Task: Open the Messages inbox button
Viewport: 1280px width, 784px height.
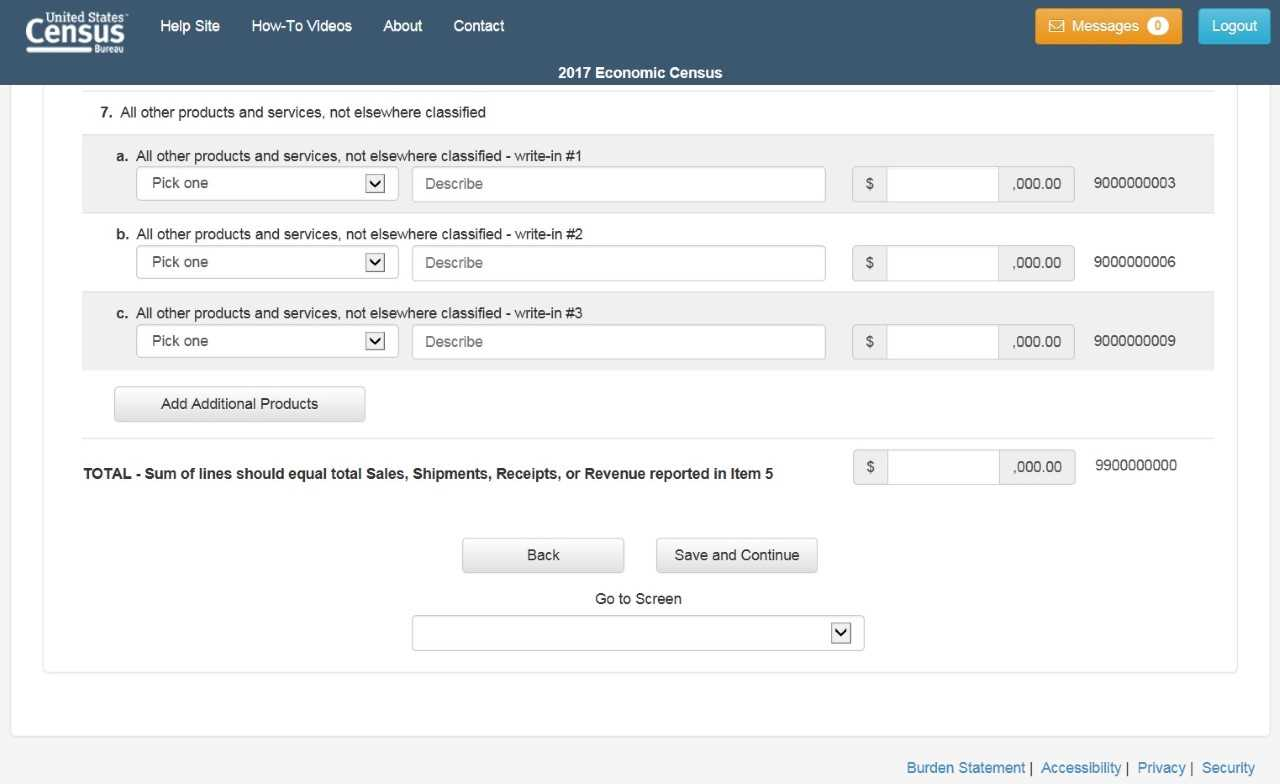Action: coord(1108,27)
